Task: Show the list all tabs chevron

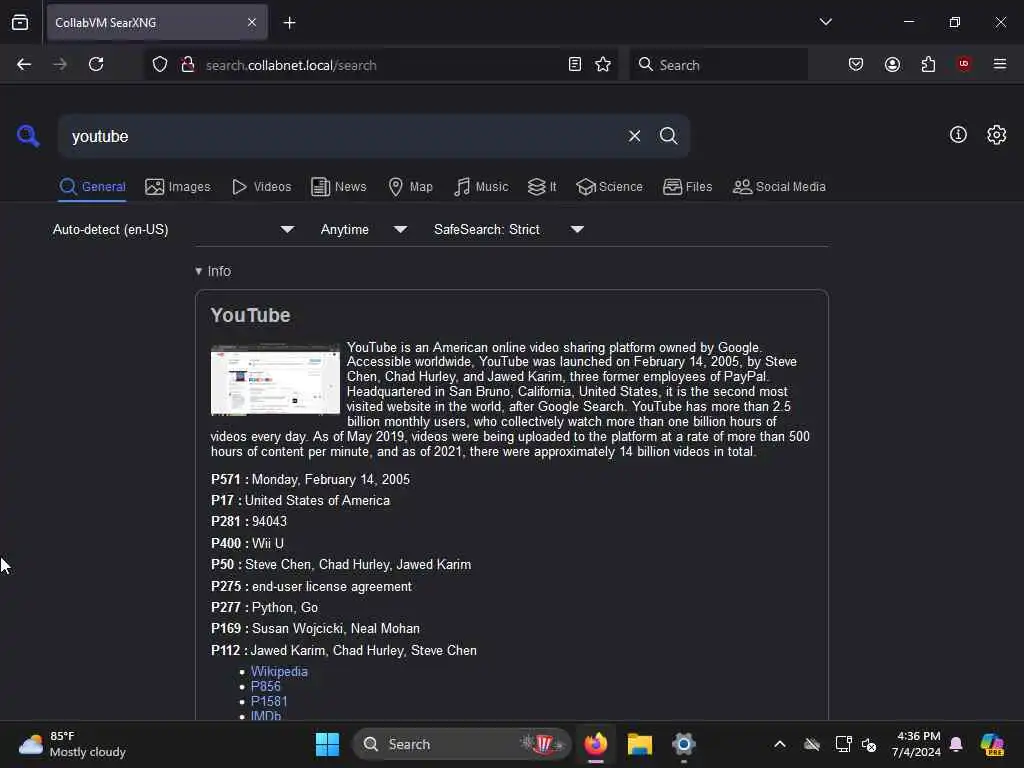Action: pos(825,22)
